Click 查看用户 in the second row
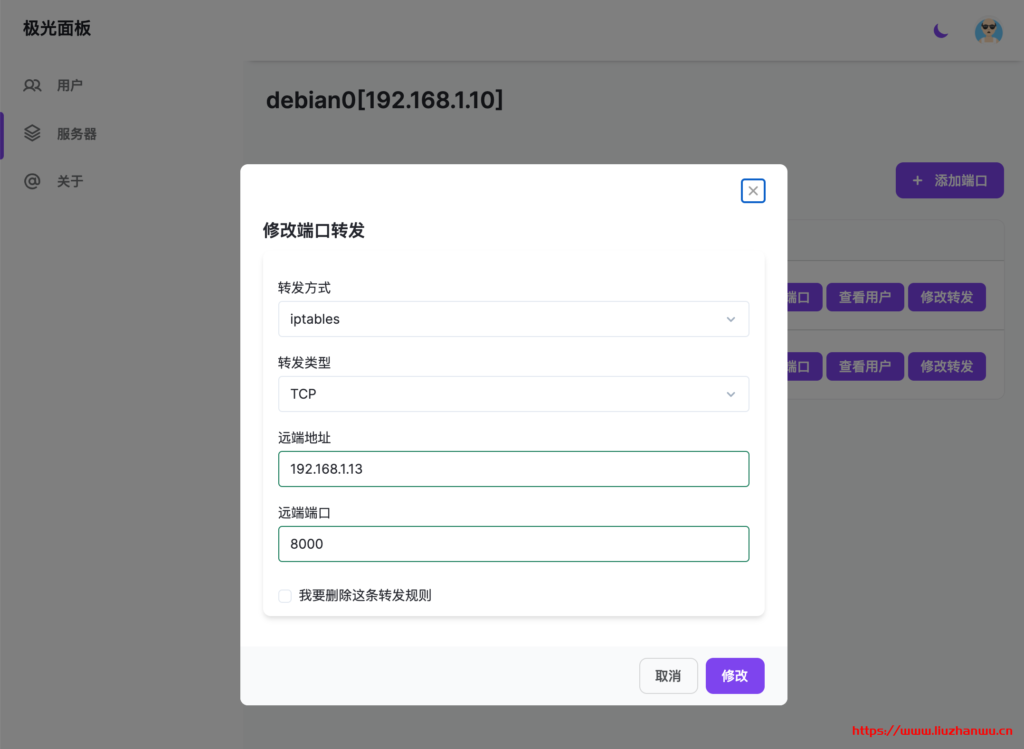Image resolution: width=1024 pixels, height=749 pixels. point(865,366)
